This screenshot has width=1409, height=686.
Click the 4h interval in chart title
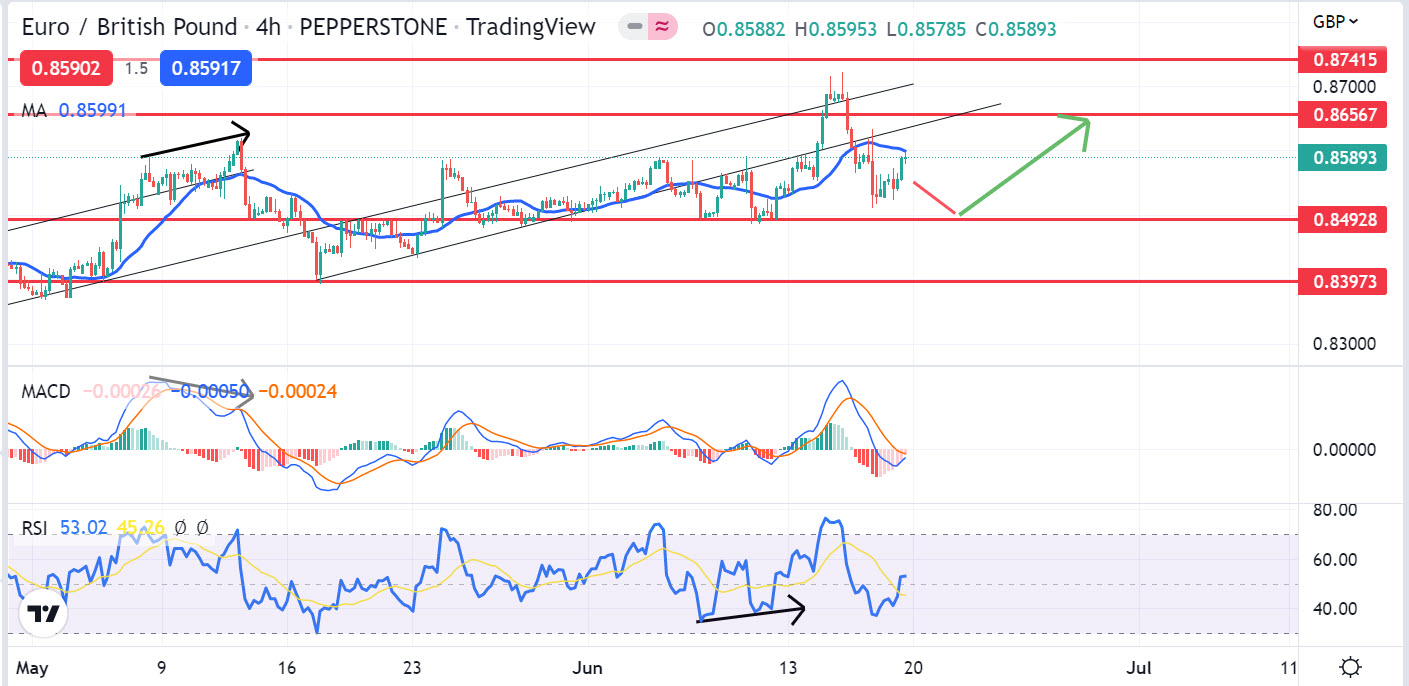pos(267,27)
